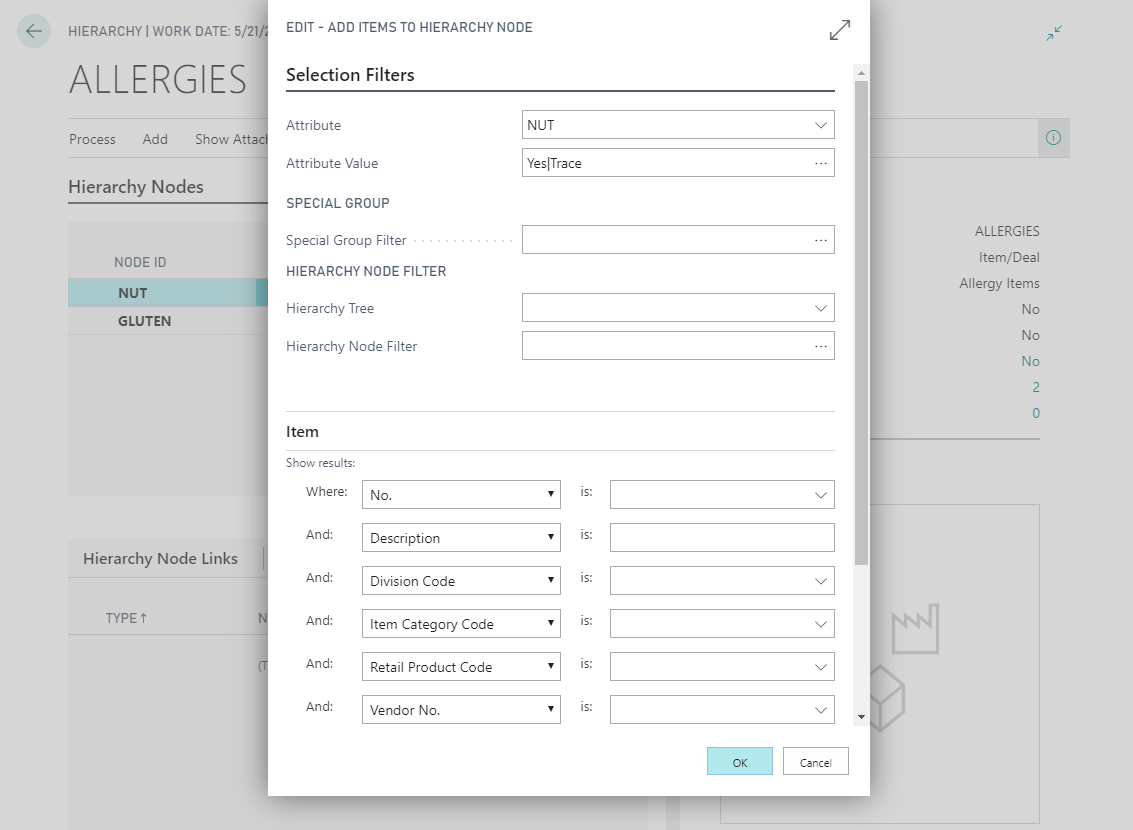Open Hierarchy Node Filter lookup ellipsis

(x=821, y=346)
